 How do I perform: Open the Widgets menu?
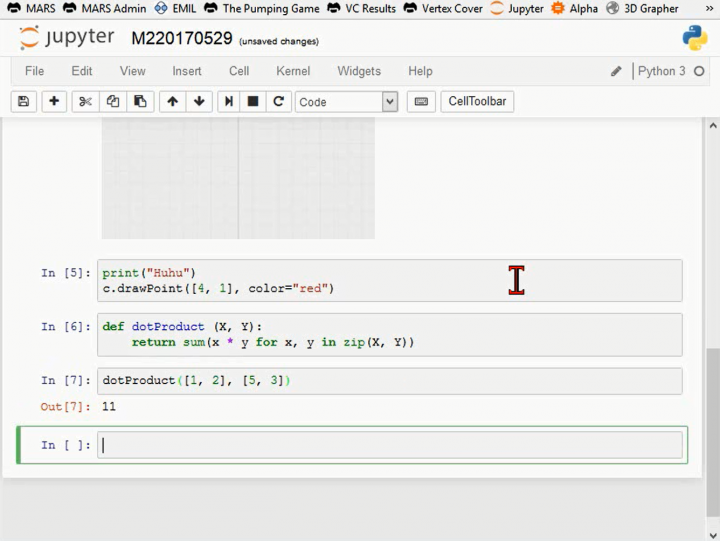coord(359,71)
